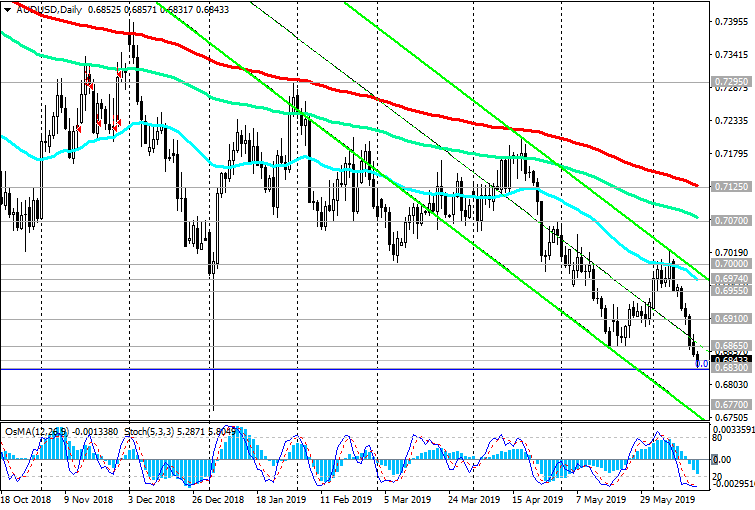Image resolution: width=755 pixels, height=510 pixels.
Task: Select the red moving average line endpoint
Action: [x=696, y=185]
